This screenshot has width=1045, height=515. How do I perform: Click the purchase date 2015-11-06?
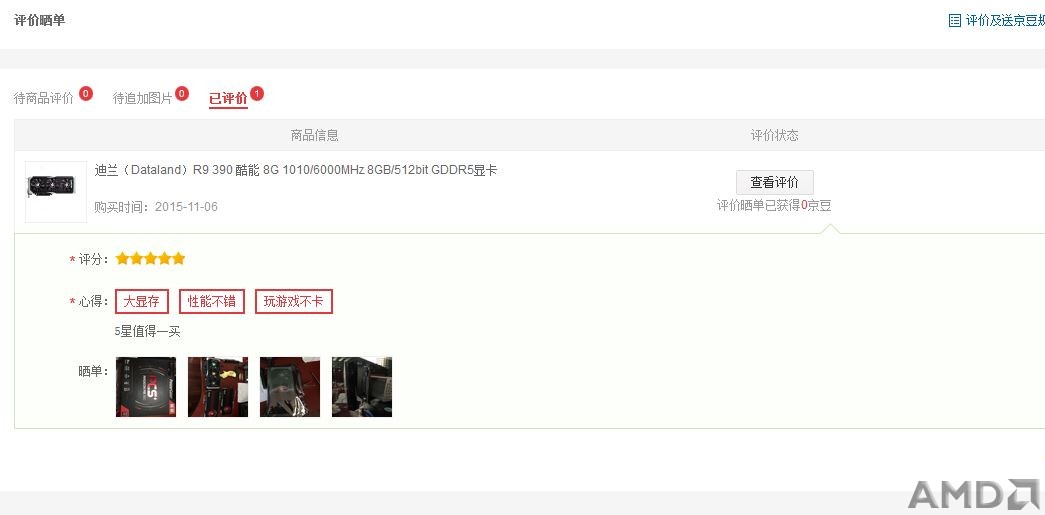coord(187,207)
